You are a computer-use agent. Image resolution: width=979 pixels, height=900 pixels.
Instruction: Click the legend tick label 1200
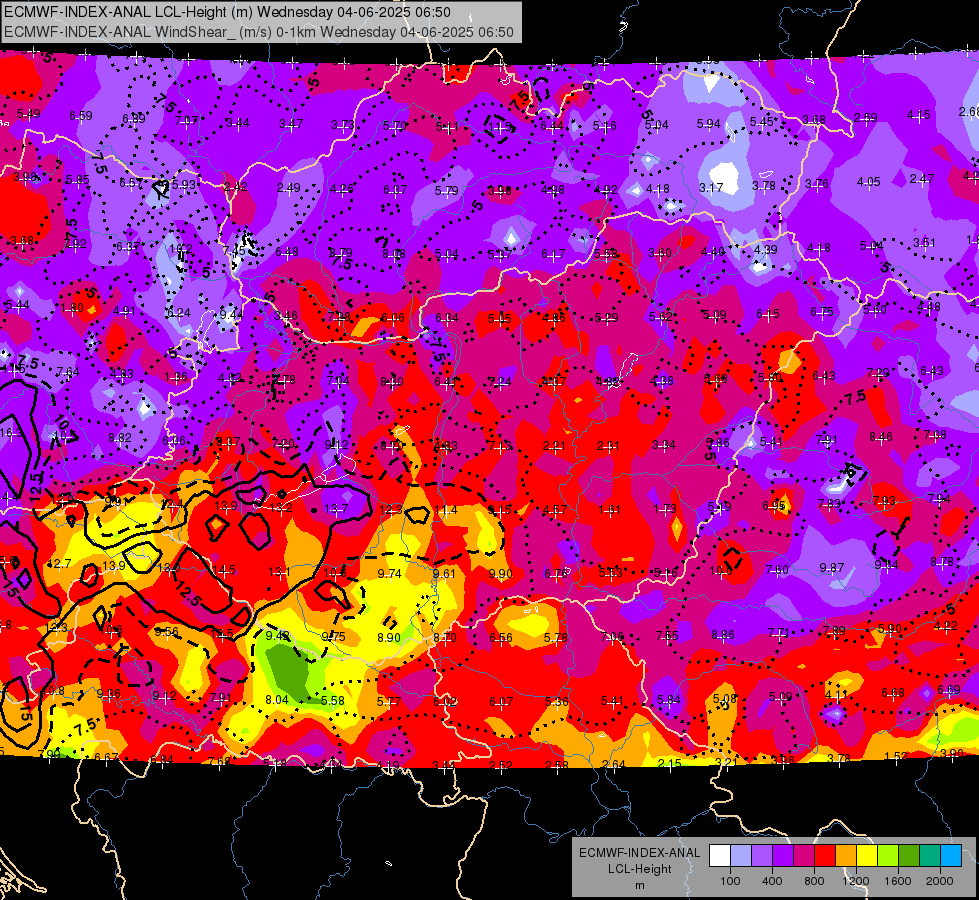(856, 881)
